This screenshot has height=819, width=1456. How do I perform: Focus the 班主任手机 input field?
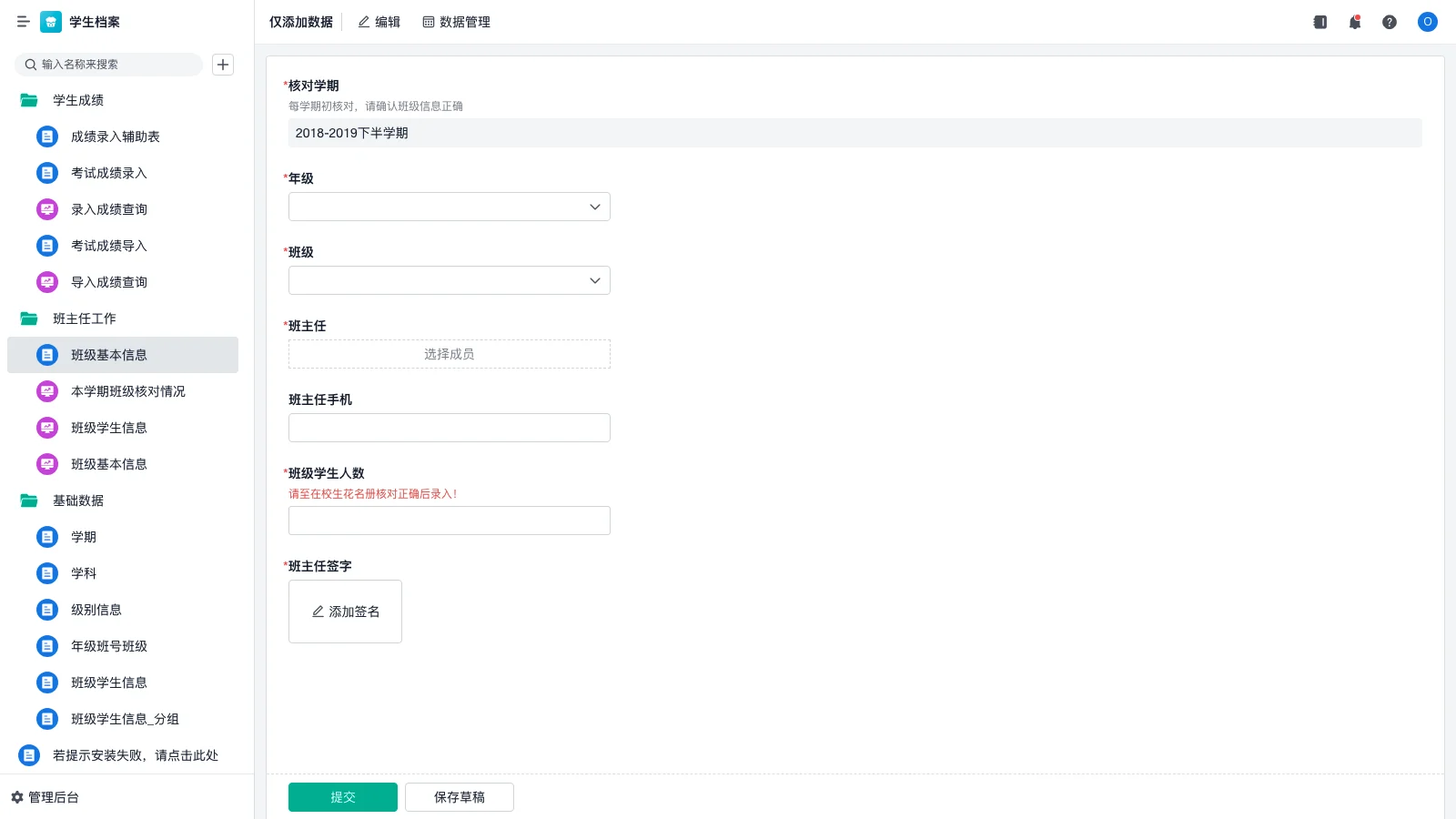(449, 428)
